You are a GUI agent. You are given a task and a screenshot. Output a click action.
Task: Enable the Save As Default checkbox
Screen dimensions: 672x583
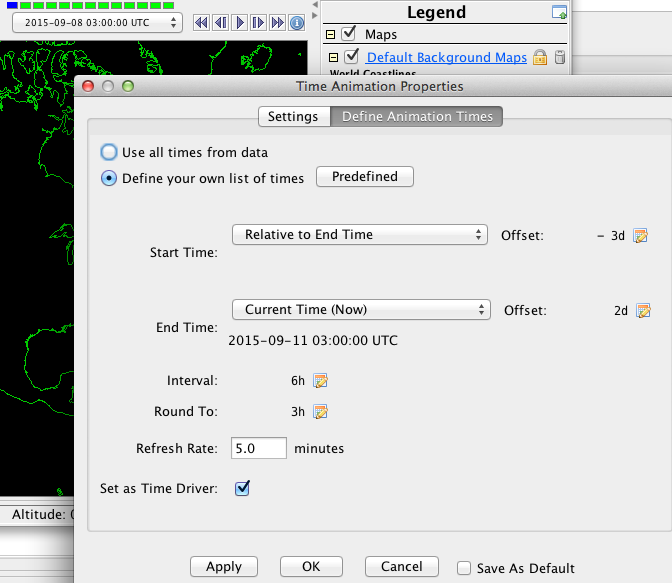[464, 568]
